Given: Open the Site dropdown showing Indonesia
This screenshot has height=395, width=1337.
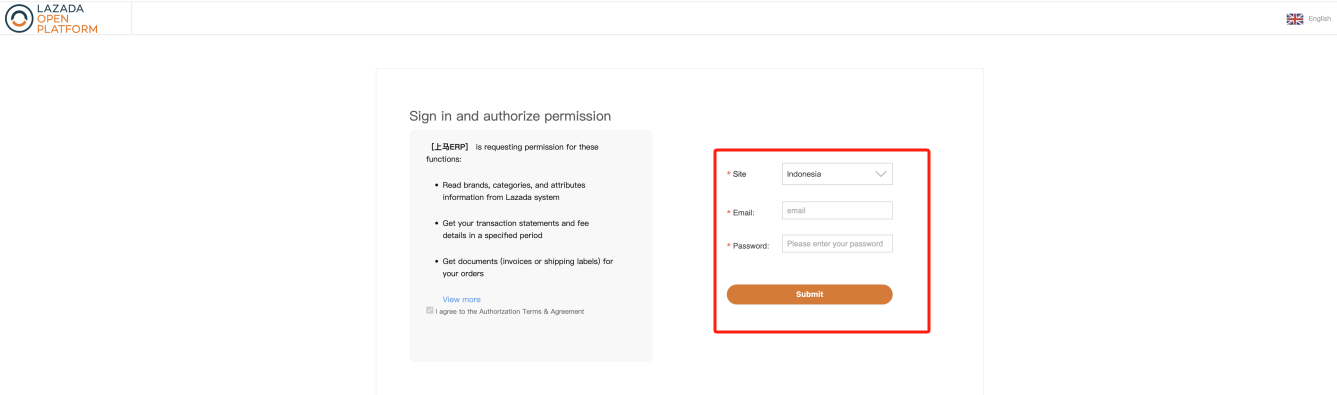Looking at the screenshot, I should pyautogui.click(x=837, y=174).
